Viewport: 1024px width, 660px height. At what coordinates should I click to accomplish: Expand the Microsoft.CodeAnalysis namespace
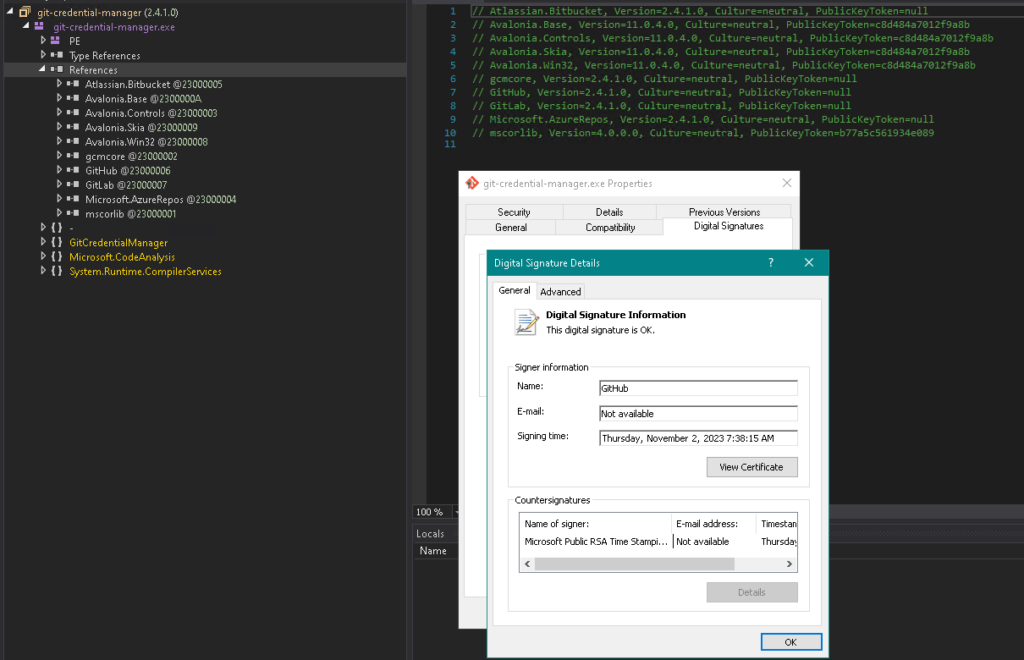click(43, 257)
